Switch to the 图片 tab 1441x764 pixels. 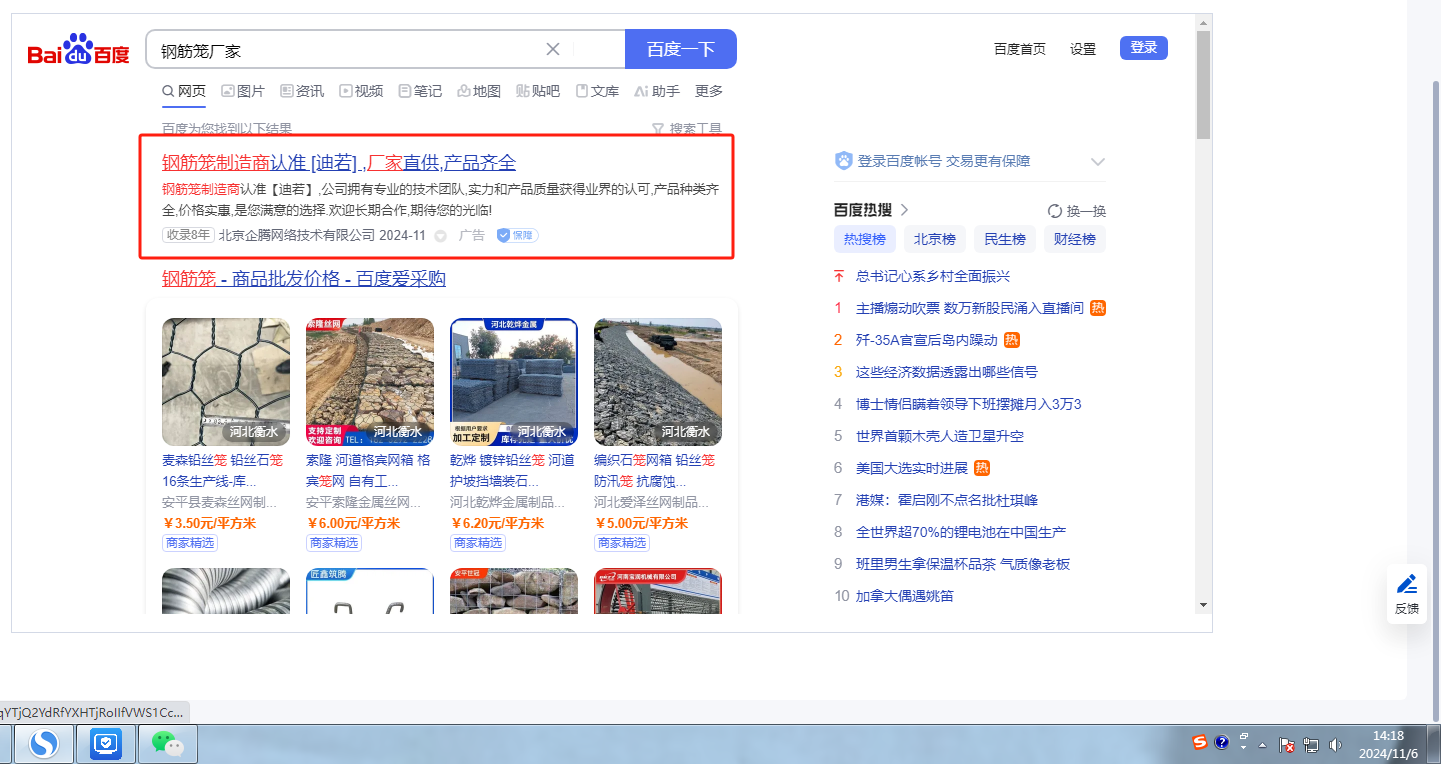(x=243, y=91)
